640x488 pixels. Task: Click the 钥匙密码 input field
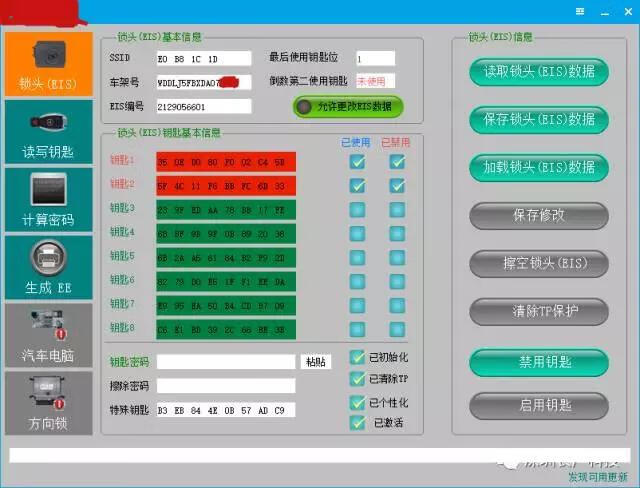pyautogui.click(x=226, y=362)
